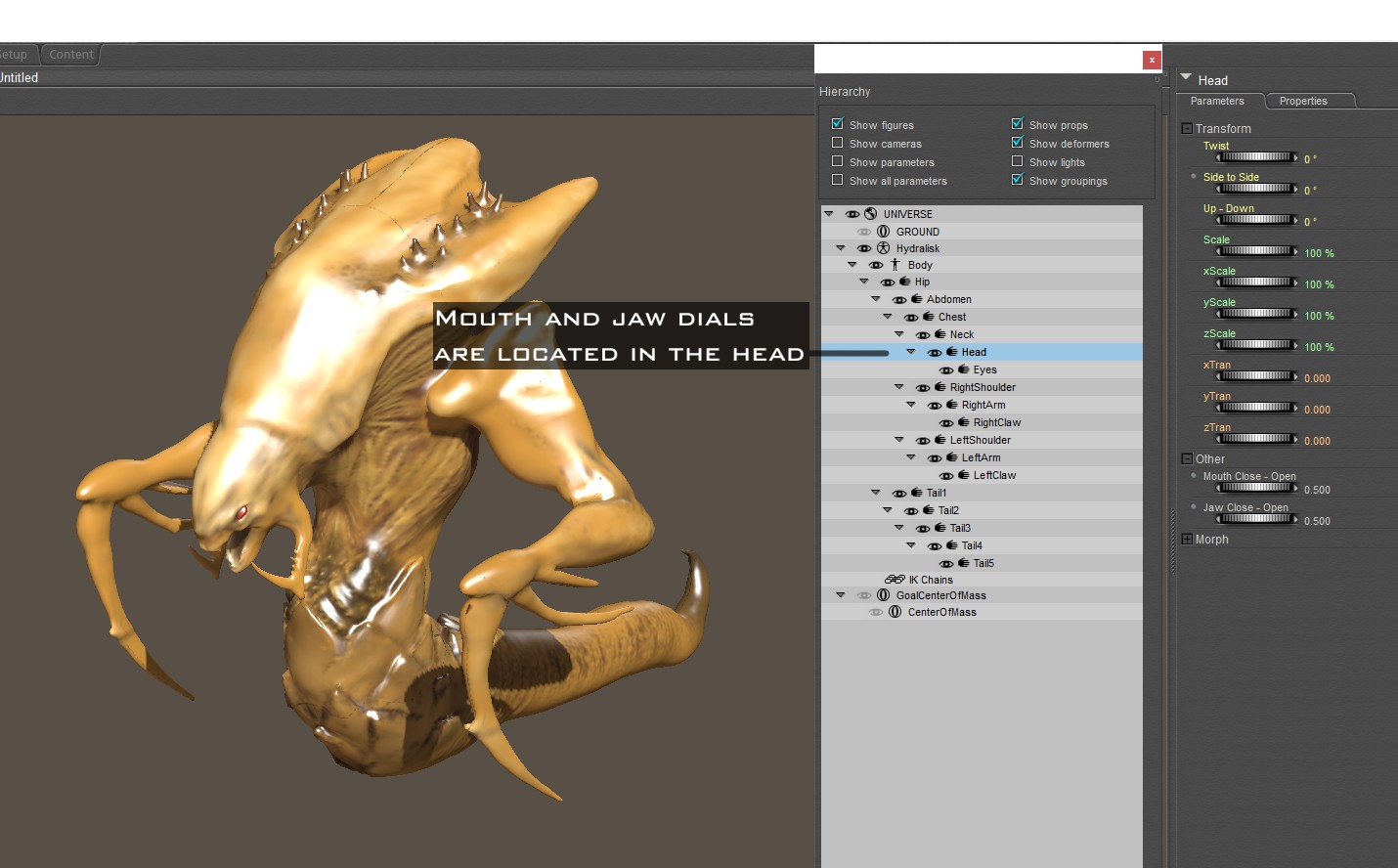1398x868 pixels.
Task: Collapse the Chest tree node
Action: coord(887,316)
